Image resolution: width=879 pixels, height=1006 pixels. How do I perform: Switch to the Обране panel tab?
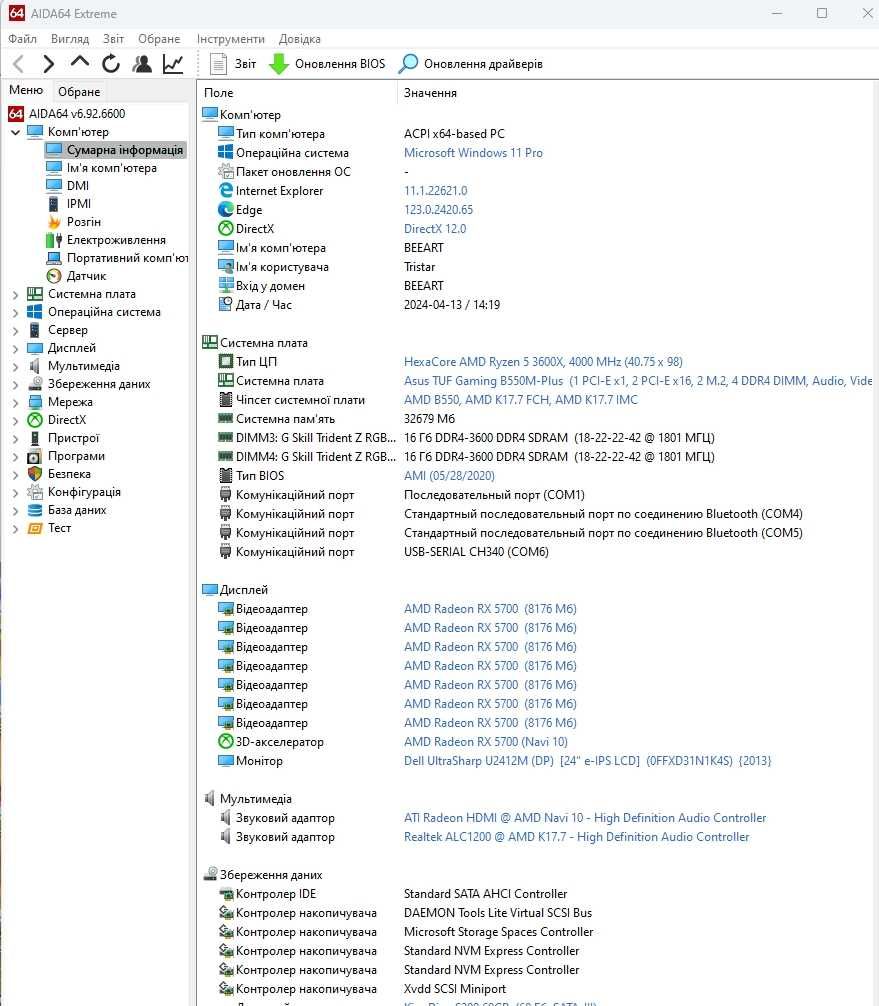tap(79, 91)
